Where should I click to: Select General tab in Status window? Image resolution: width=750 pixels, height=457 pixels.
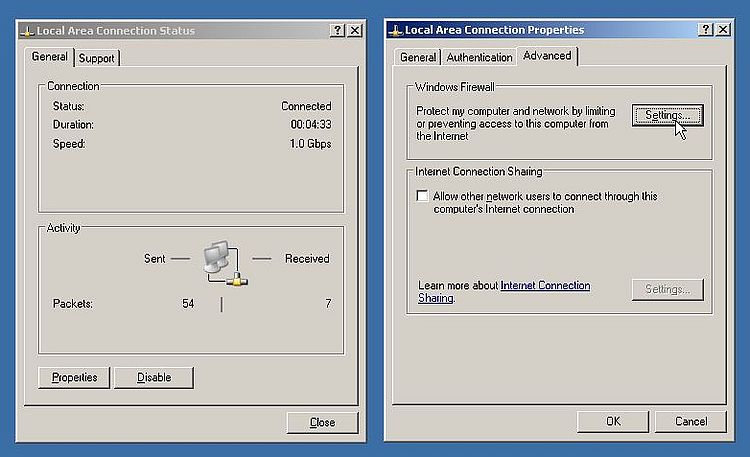pos(49,56)
